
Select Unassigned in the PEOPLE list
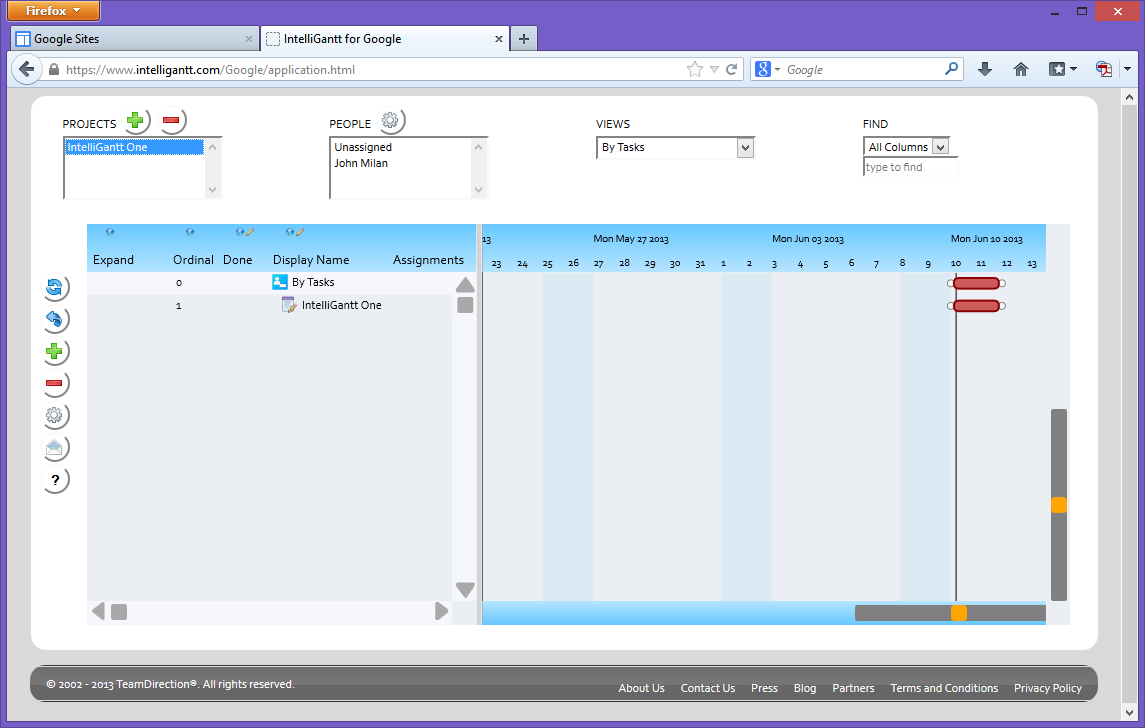(360, 146)
